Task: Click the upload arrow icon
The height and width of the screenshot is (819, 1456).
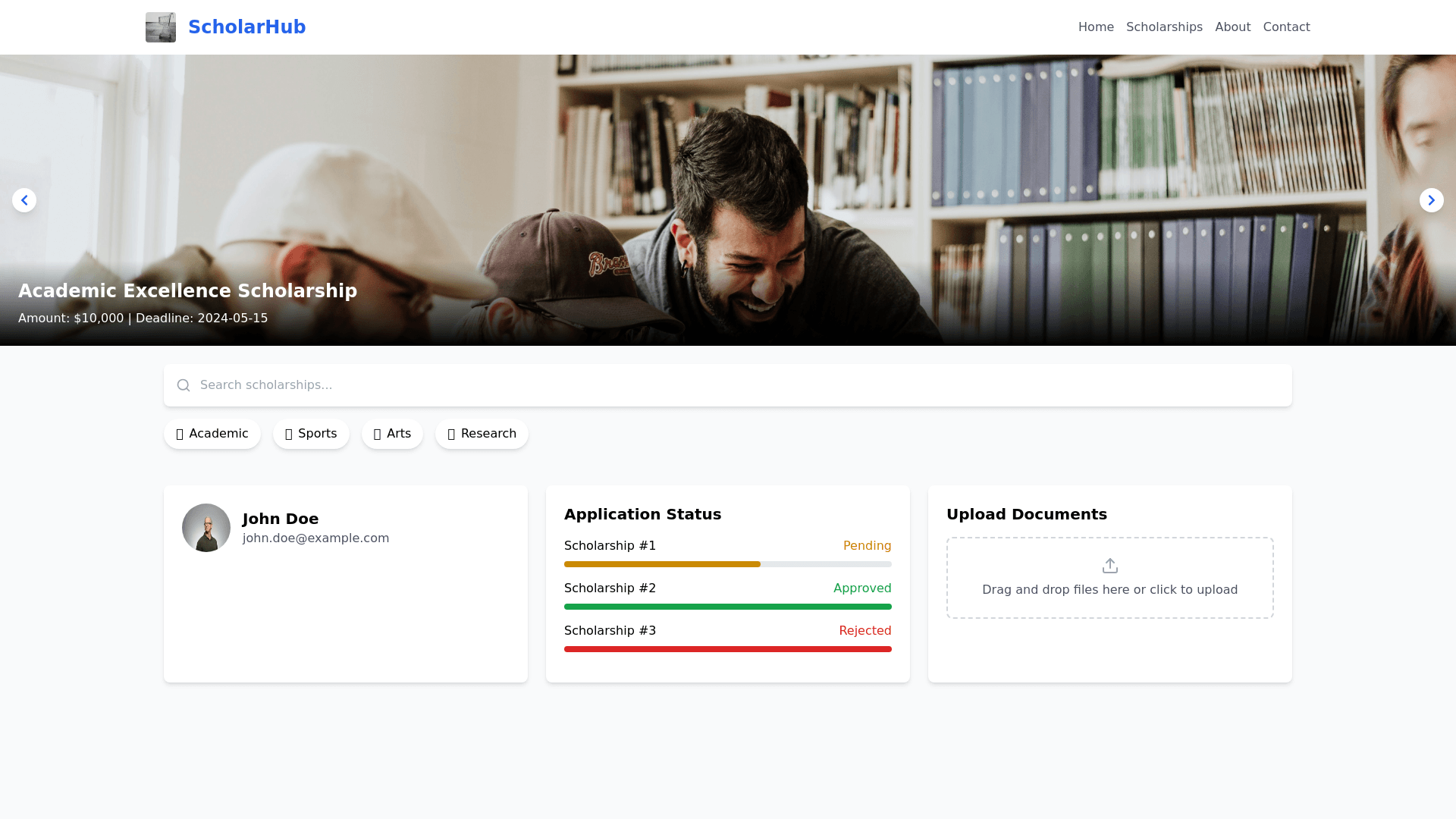Action: [x=1109, y=566]
